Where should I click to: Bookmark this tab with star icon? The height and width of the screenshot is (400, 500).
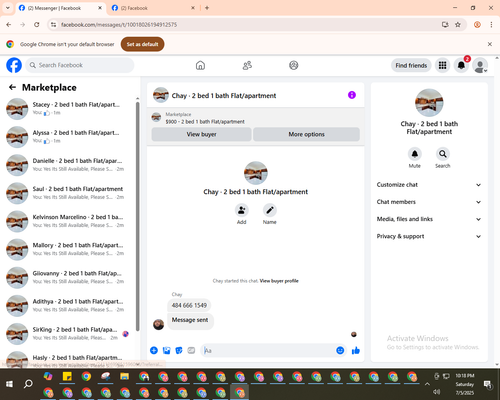(458, 25)
